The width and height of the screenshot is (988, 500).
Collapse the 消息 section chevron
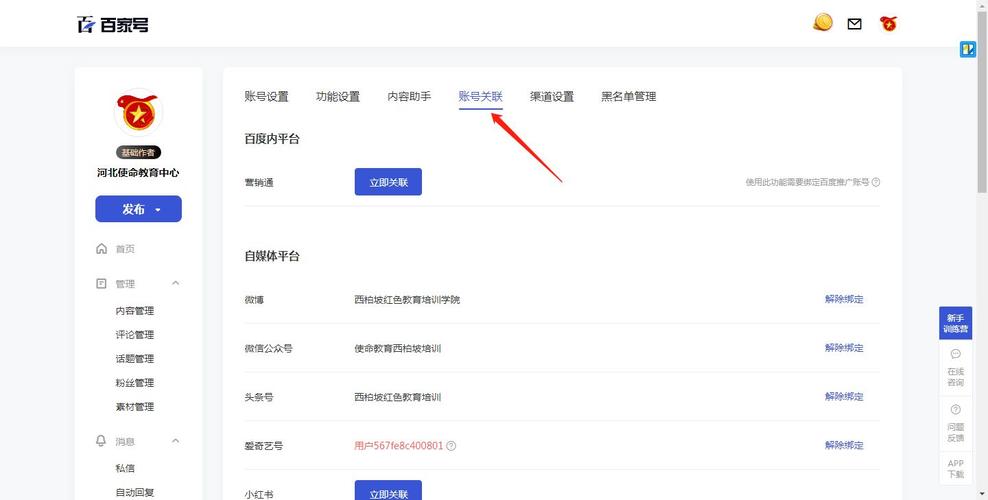coord(176,441)
